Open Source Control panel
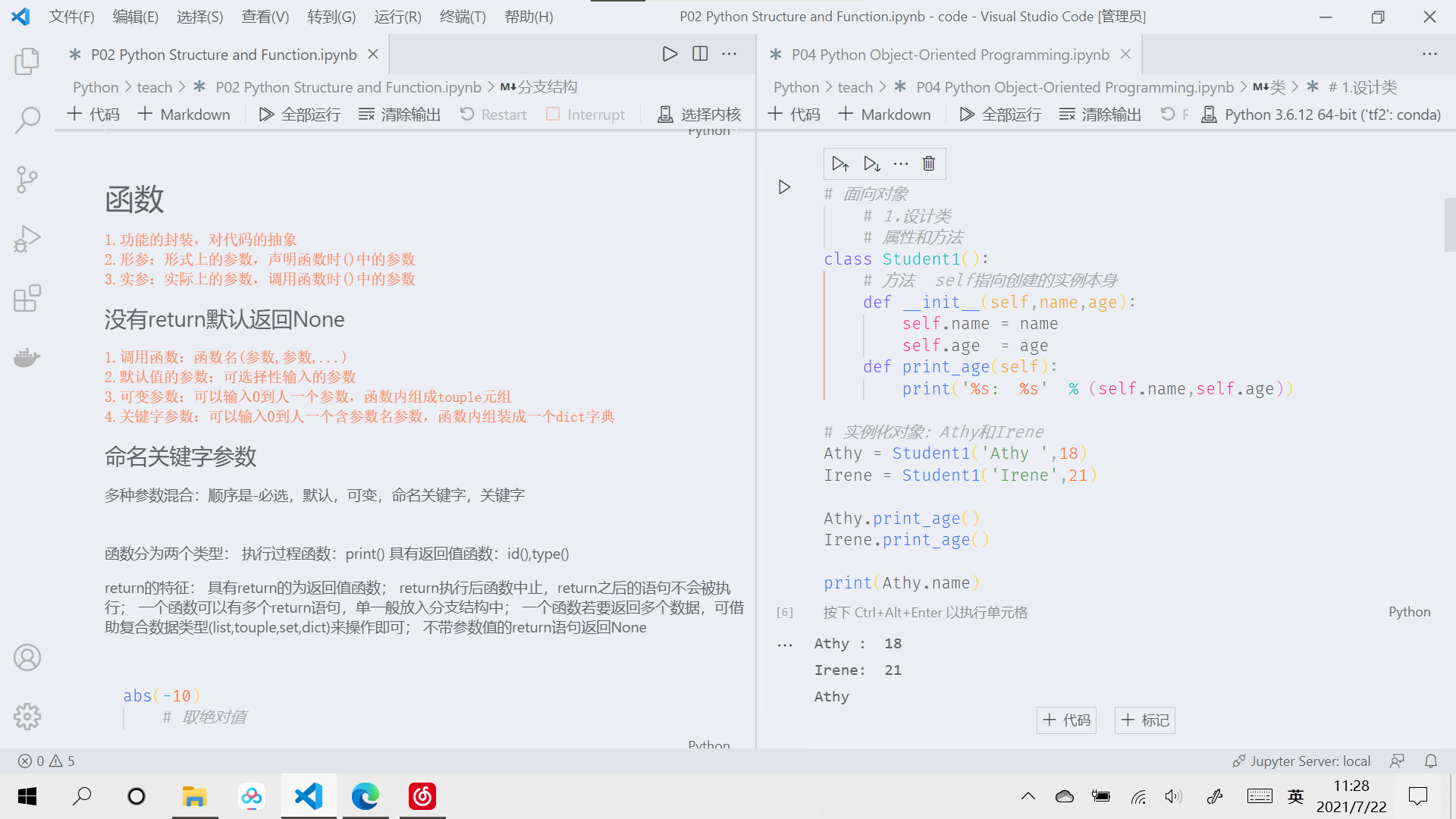Viewport: 1456px width, 819px height. [x=27, y=180]
